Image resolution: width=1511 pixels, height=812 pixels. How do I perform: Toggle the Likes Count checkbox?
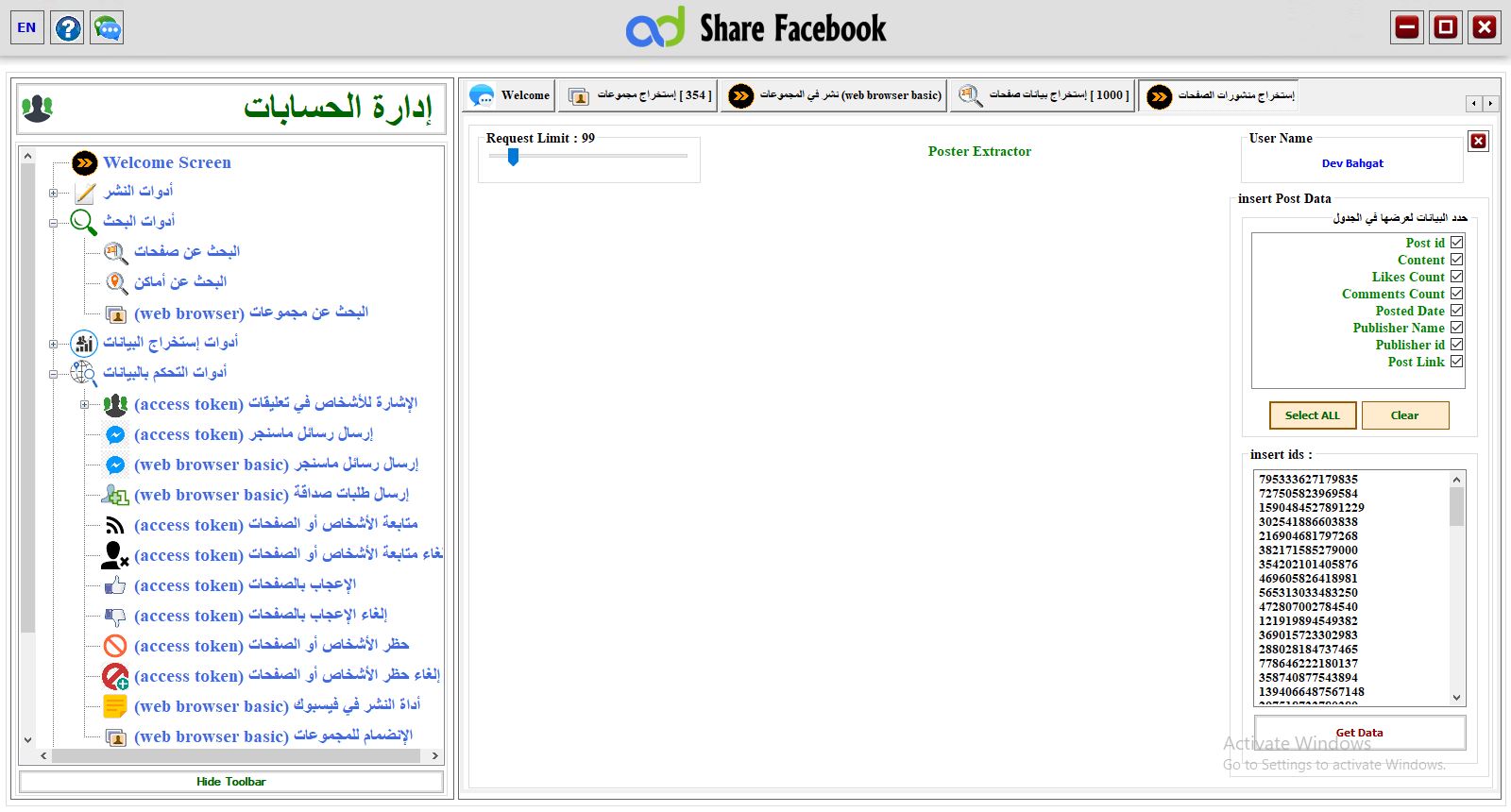coord(1457,277)
